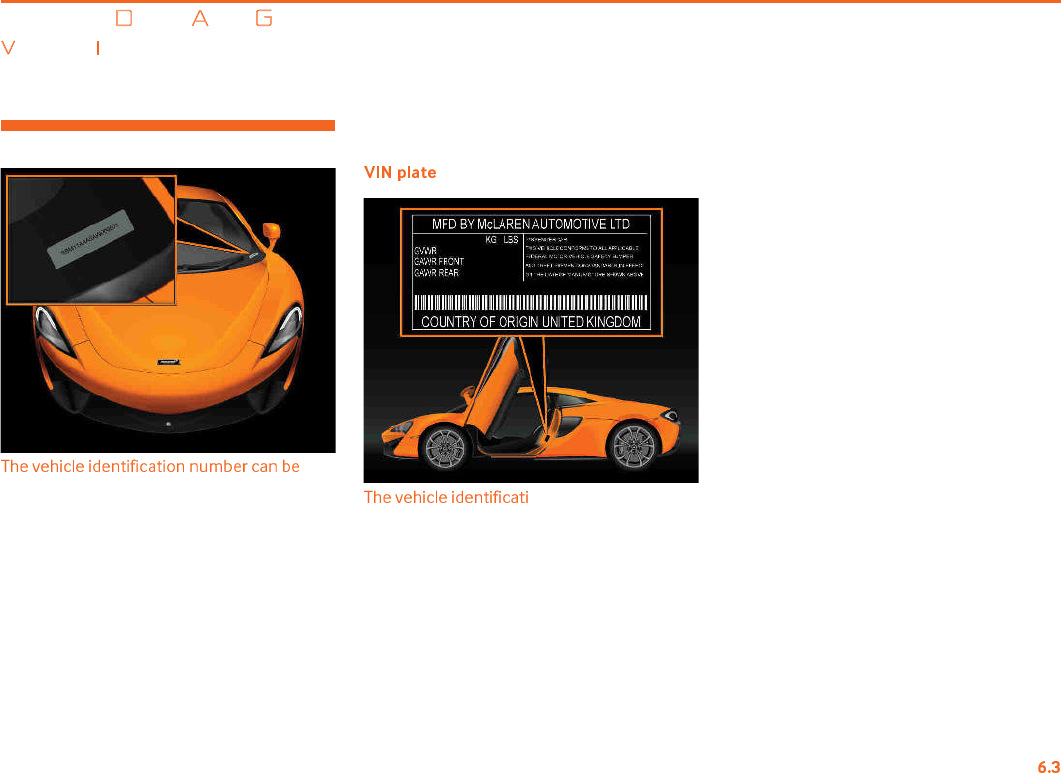Select the "GAWR REAR" label
This screenshot has height=773, width=1061.
point(436,273)
